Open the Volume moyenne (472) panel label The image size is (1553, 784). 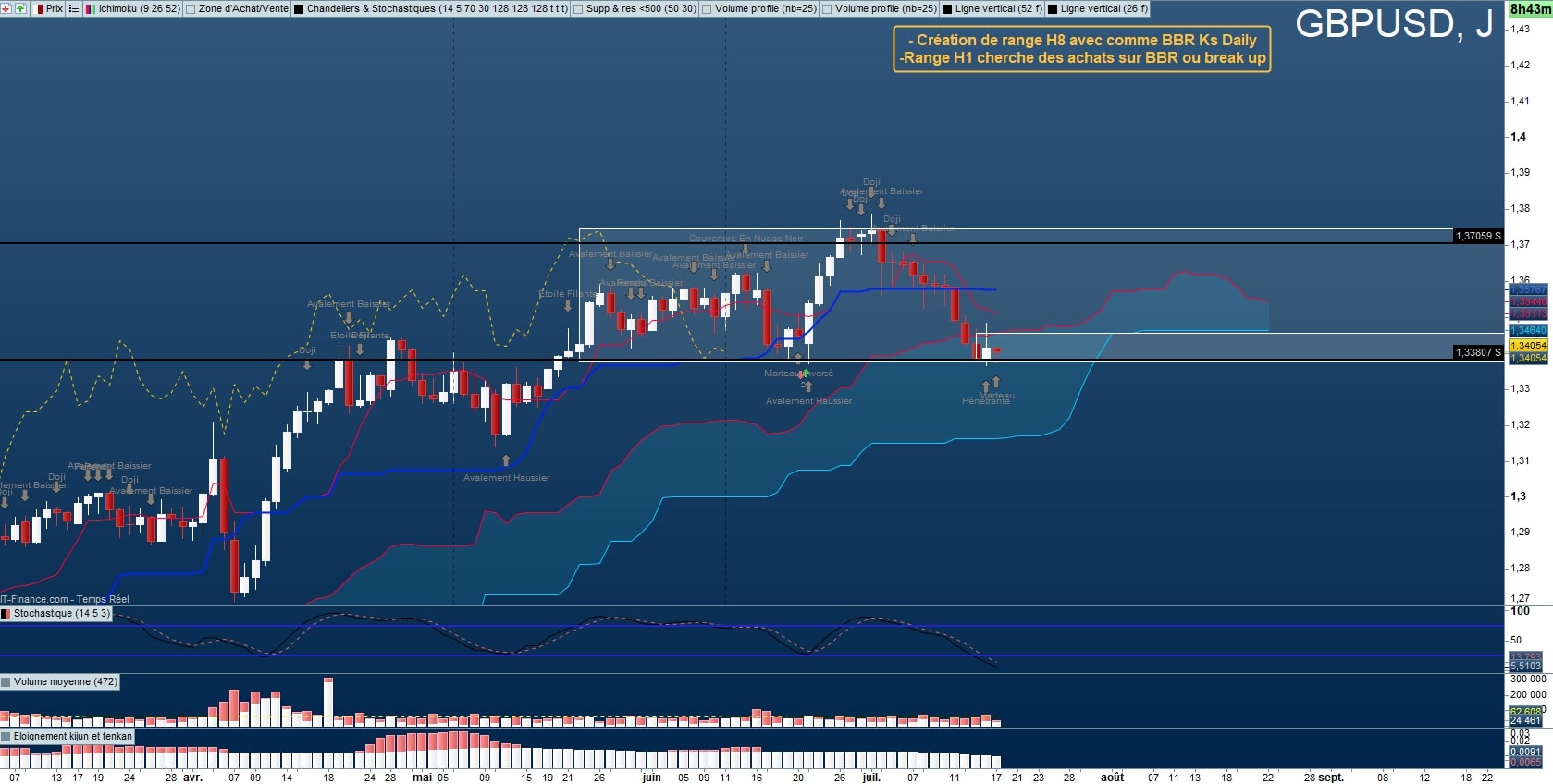60,681
